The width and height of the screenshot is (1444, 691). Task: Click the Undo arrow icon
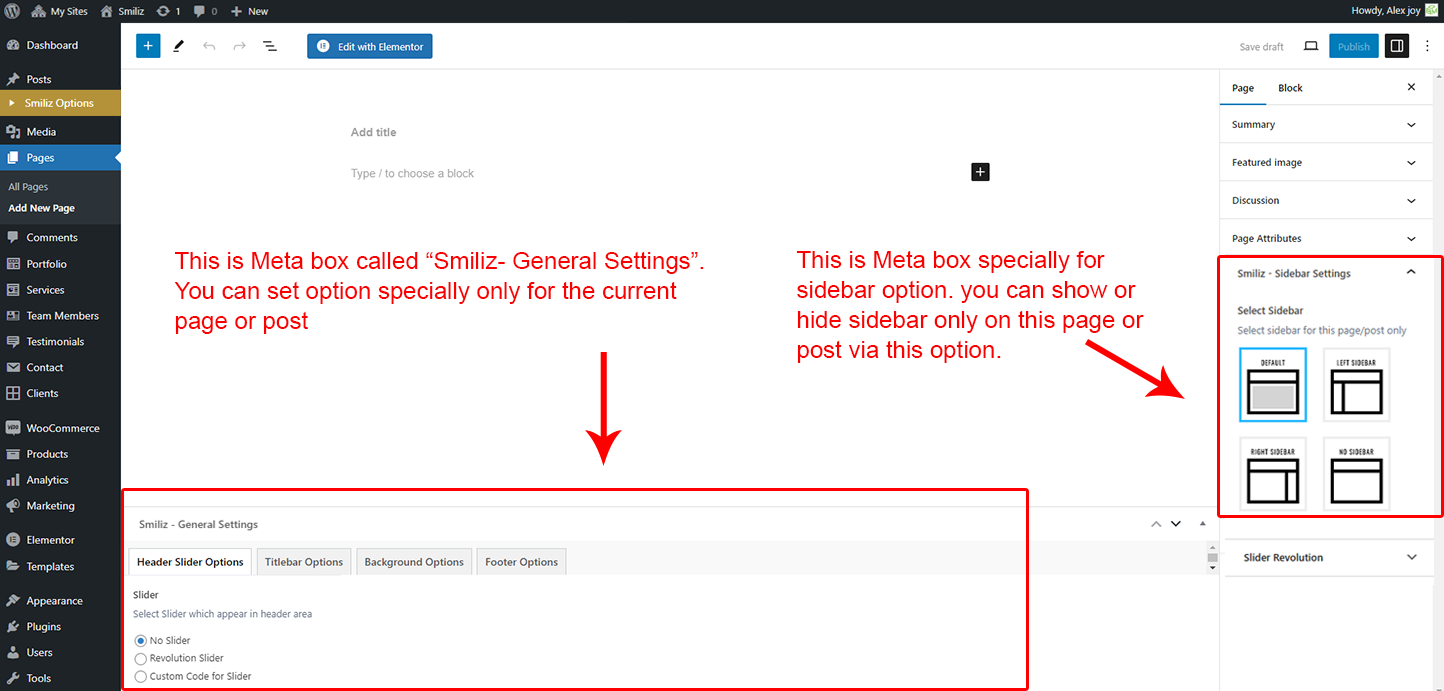point(209,46)
